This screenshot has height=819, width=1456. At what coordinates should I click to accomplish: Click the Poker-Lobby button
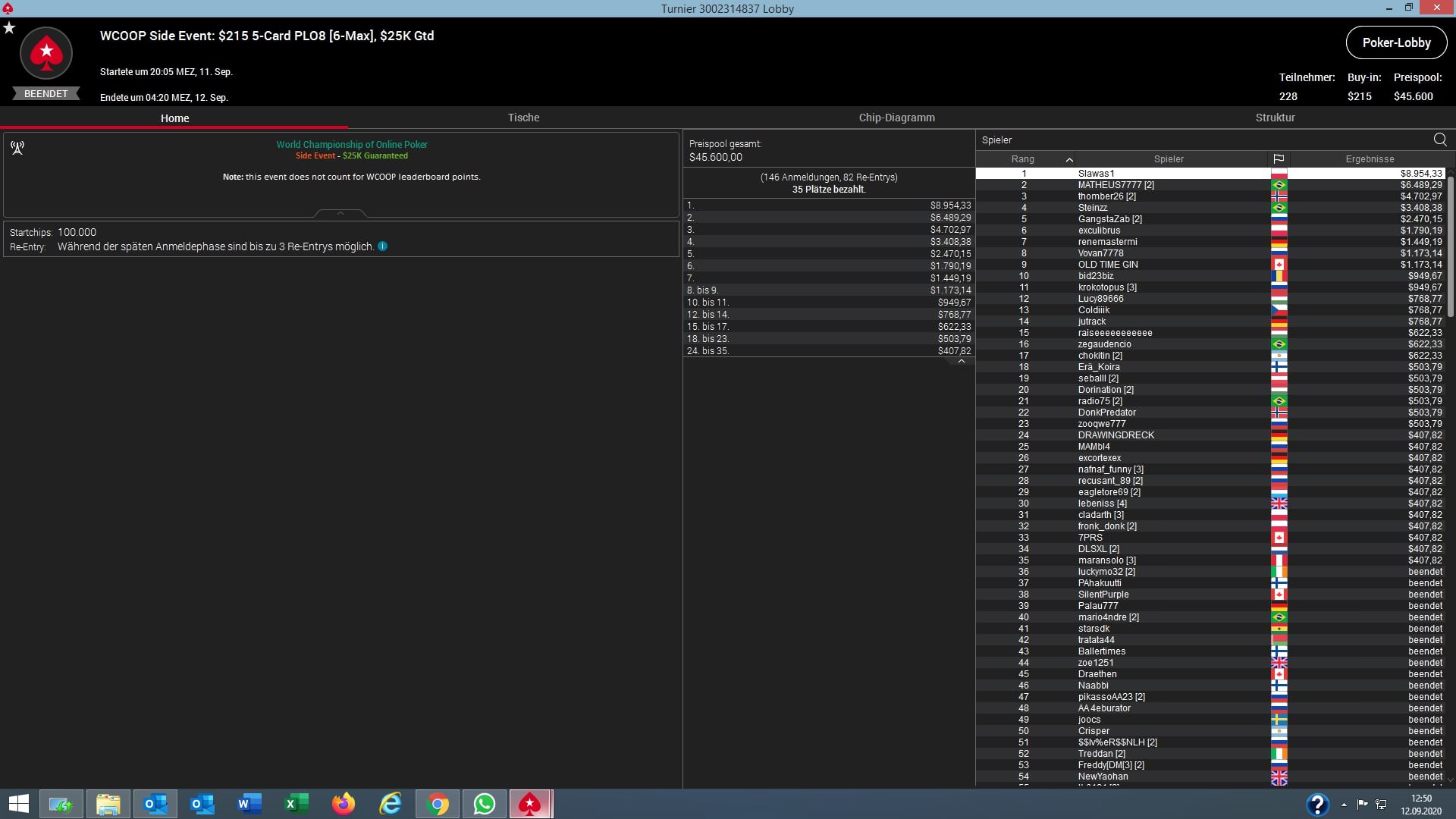pos(1396,42)
